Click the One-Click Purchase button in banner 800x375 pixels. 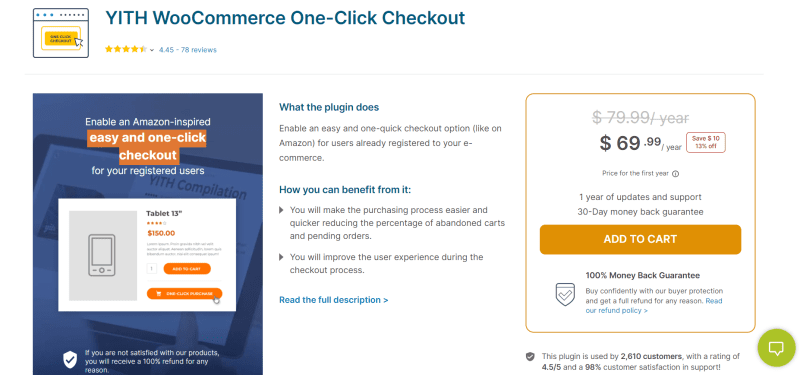click(x=184, y=294)
